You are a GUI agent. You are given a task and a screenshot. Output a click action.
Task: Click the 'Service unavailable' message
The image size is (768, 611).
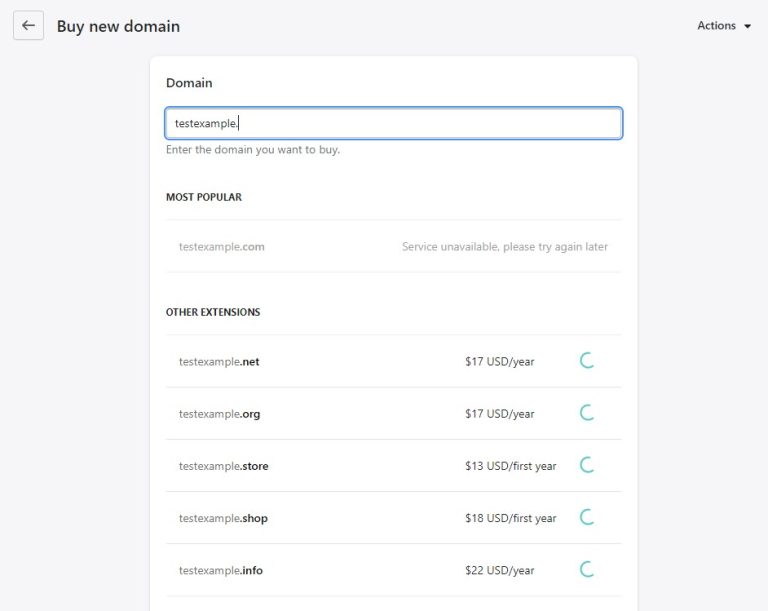click(504, 246)
